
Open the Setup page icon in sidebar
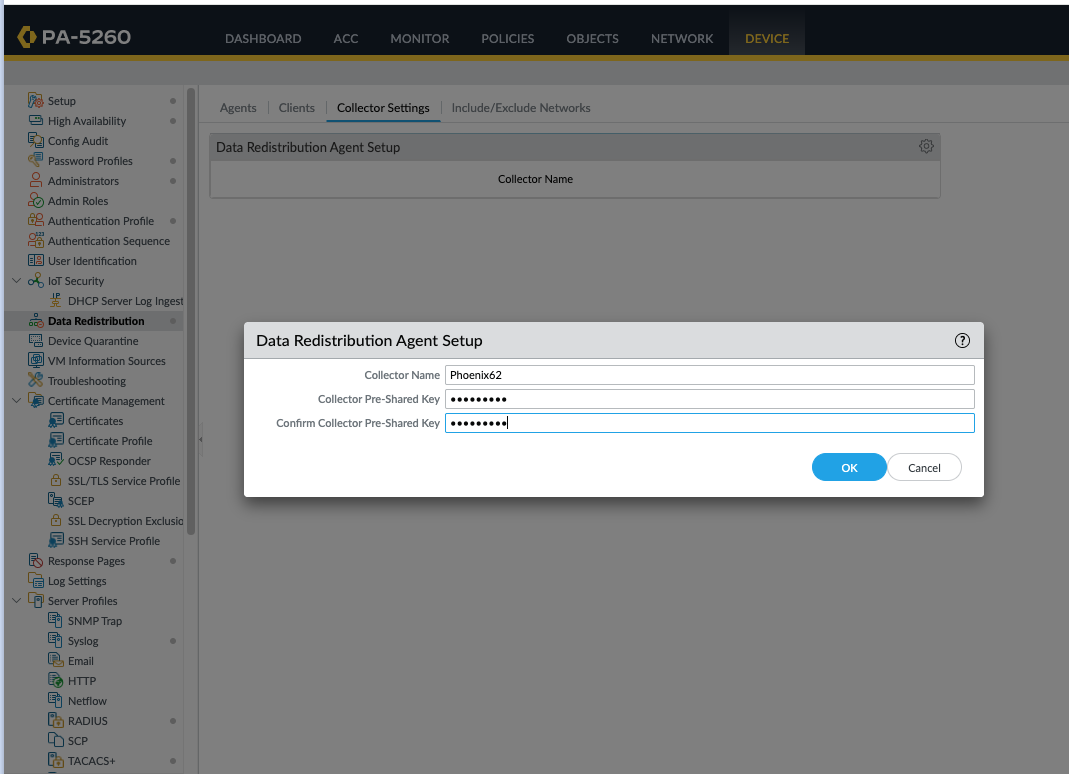tap(34, 100)
